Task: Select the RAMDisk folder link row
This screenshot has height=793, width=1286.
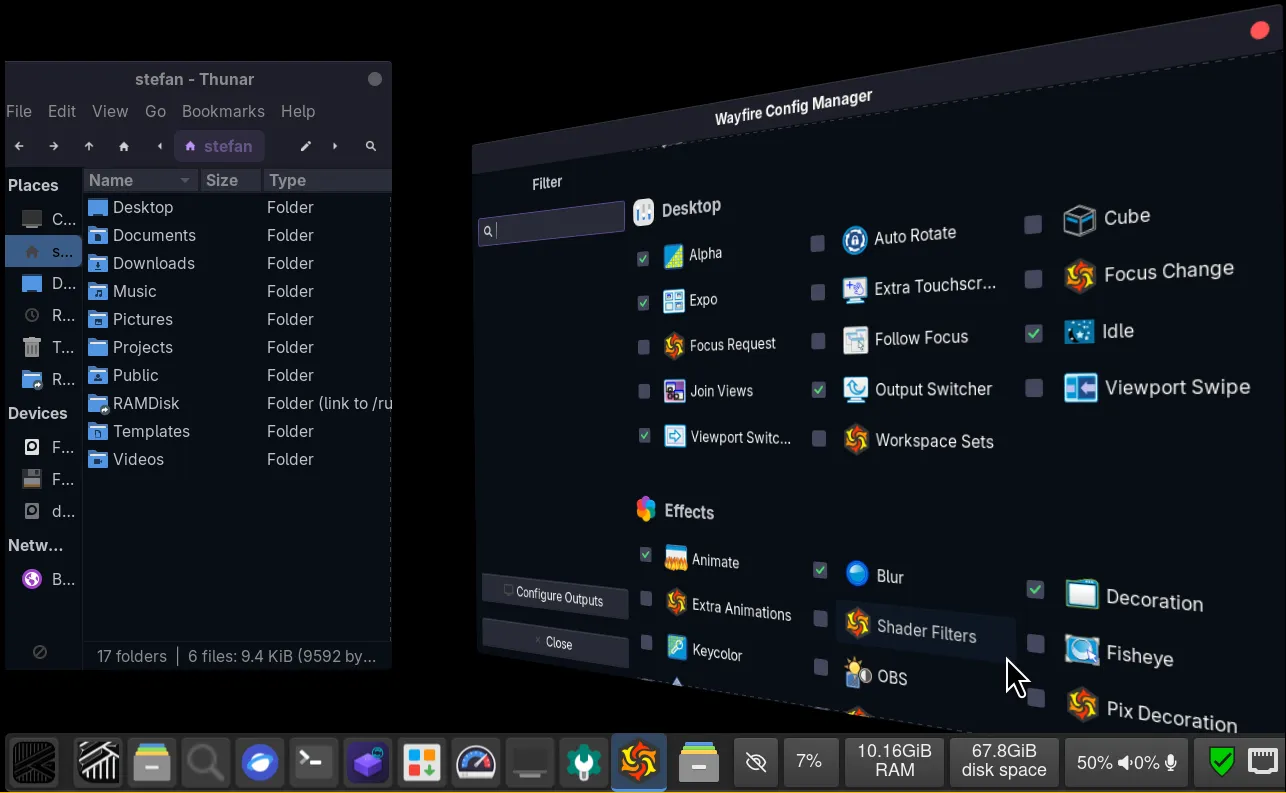Action: (x=237, y=403)
